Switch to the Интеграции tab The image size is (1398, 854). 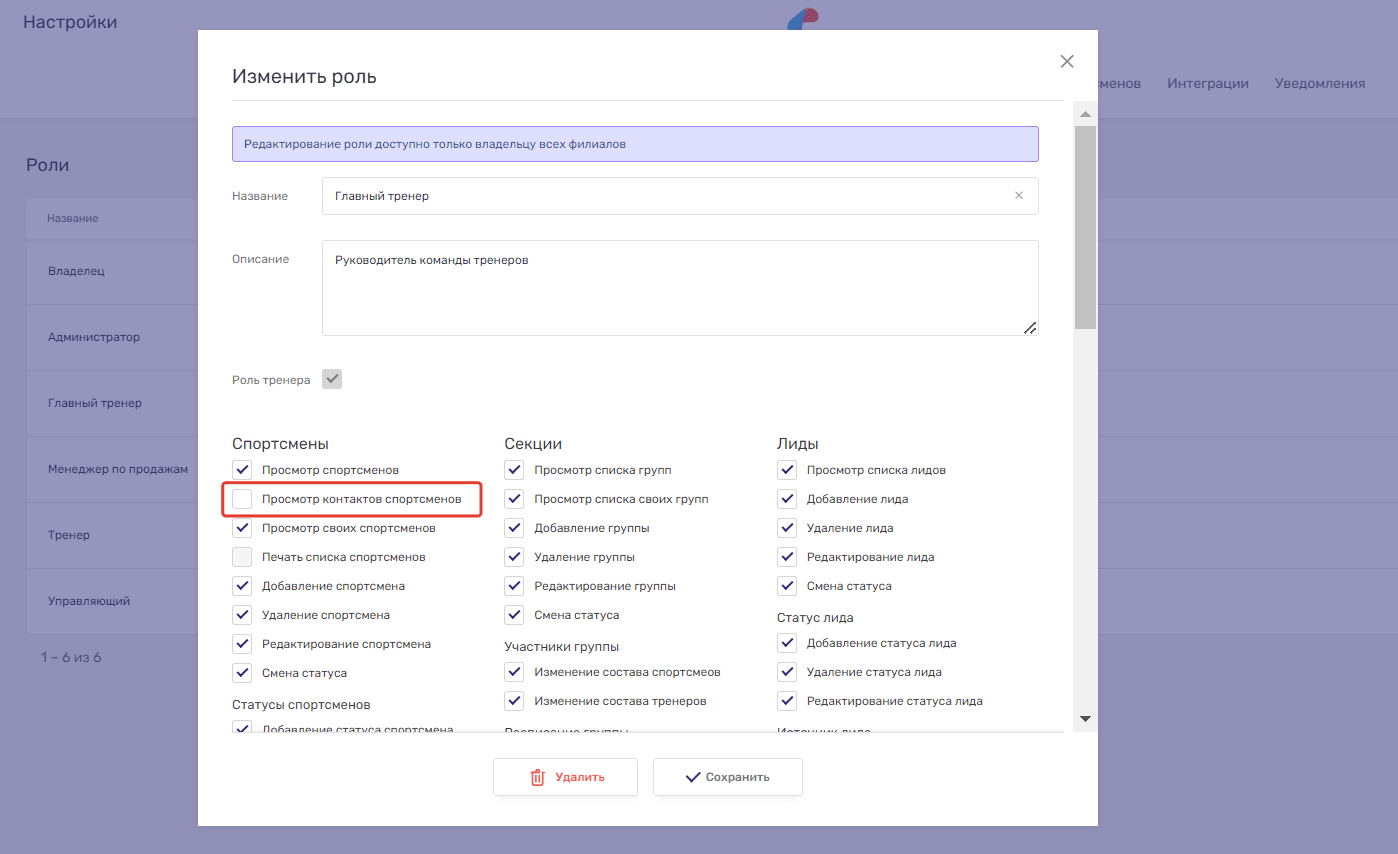(x=1207, y=84)
